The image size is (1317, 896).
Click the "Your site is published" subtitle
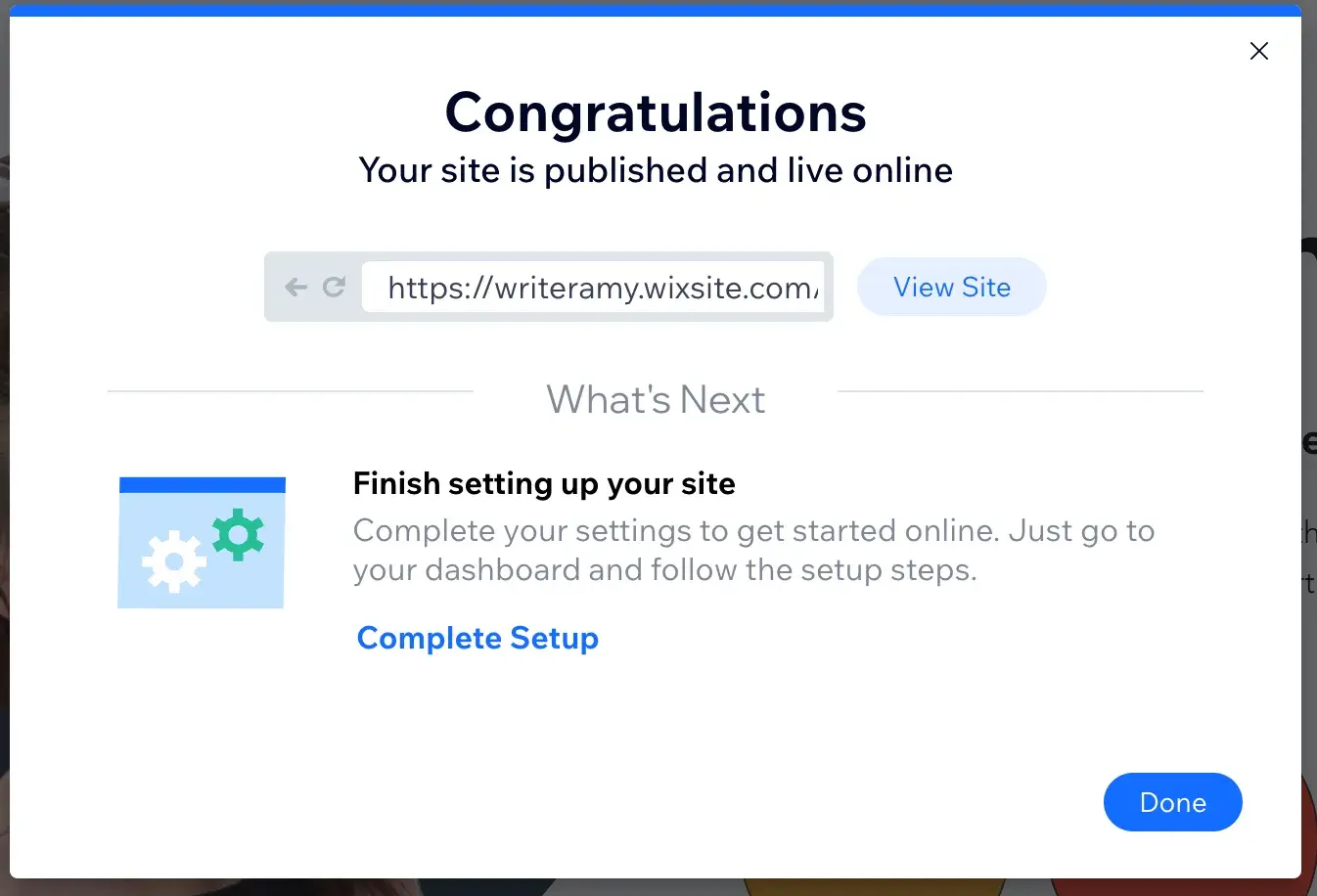pos(656,170)
